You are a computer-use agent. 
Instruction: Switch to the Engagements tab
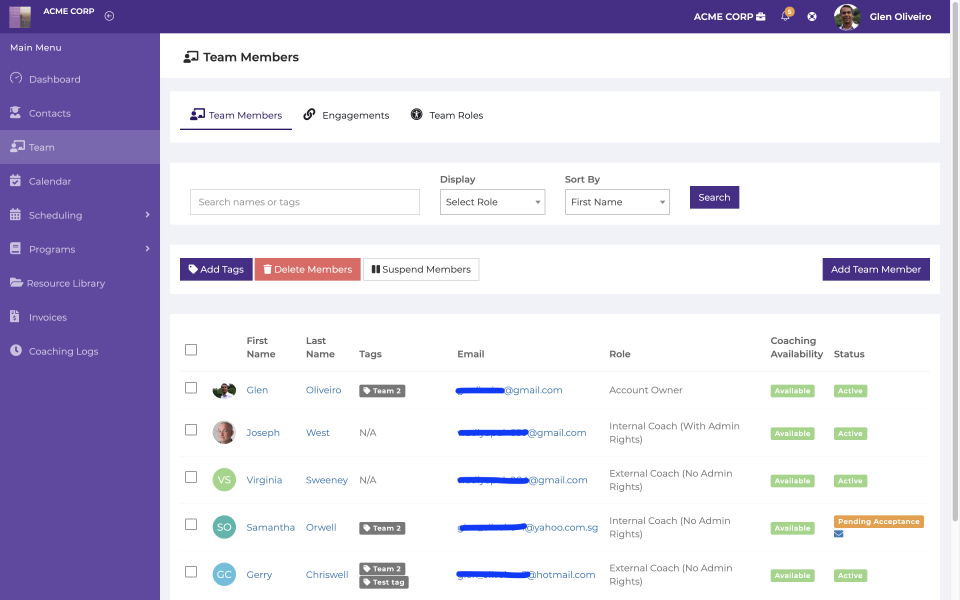point(346,115)
